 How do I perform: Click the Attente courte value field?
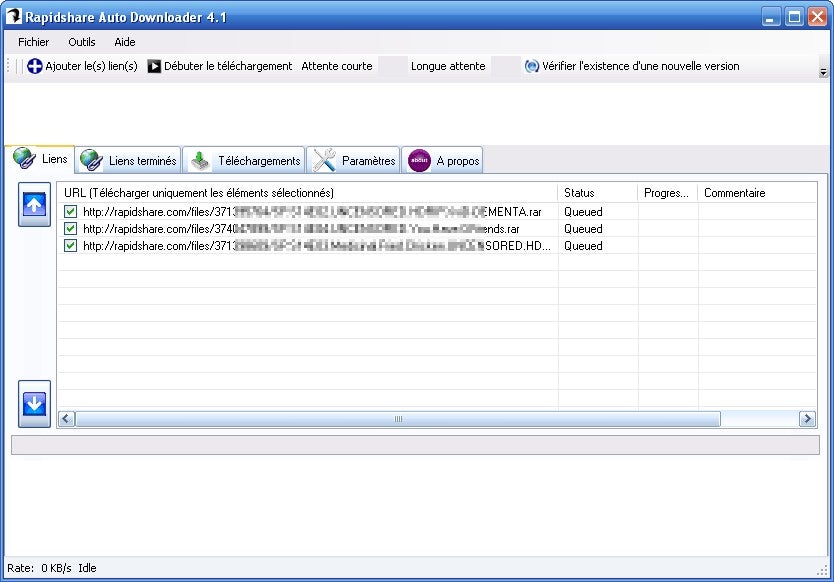(x=393, y=66)
